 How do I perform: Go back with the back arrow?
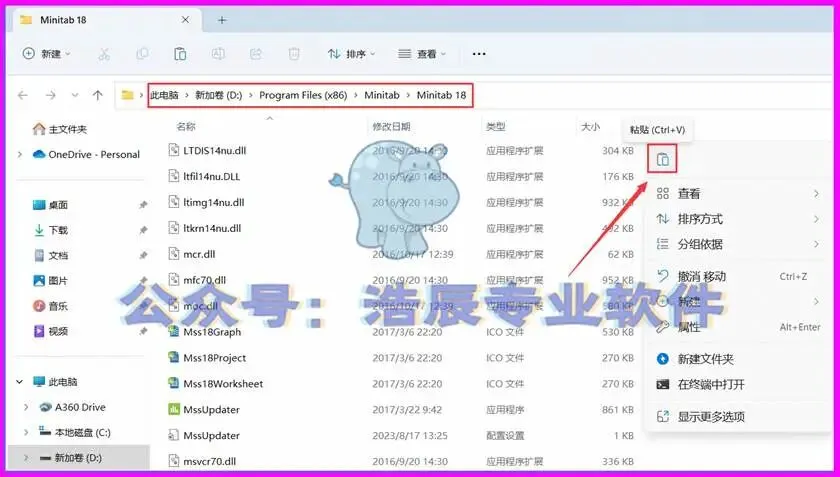point(22,95)
